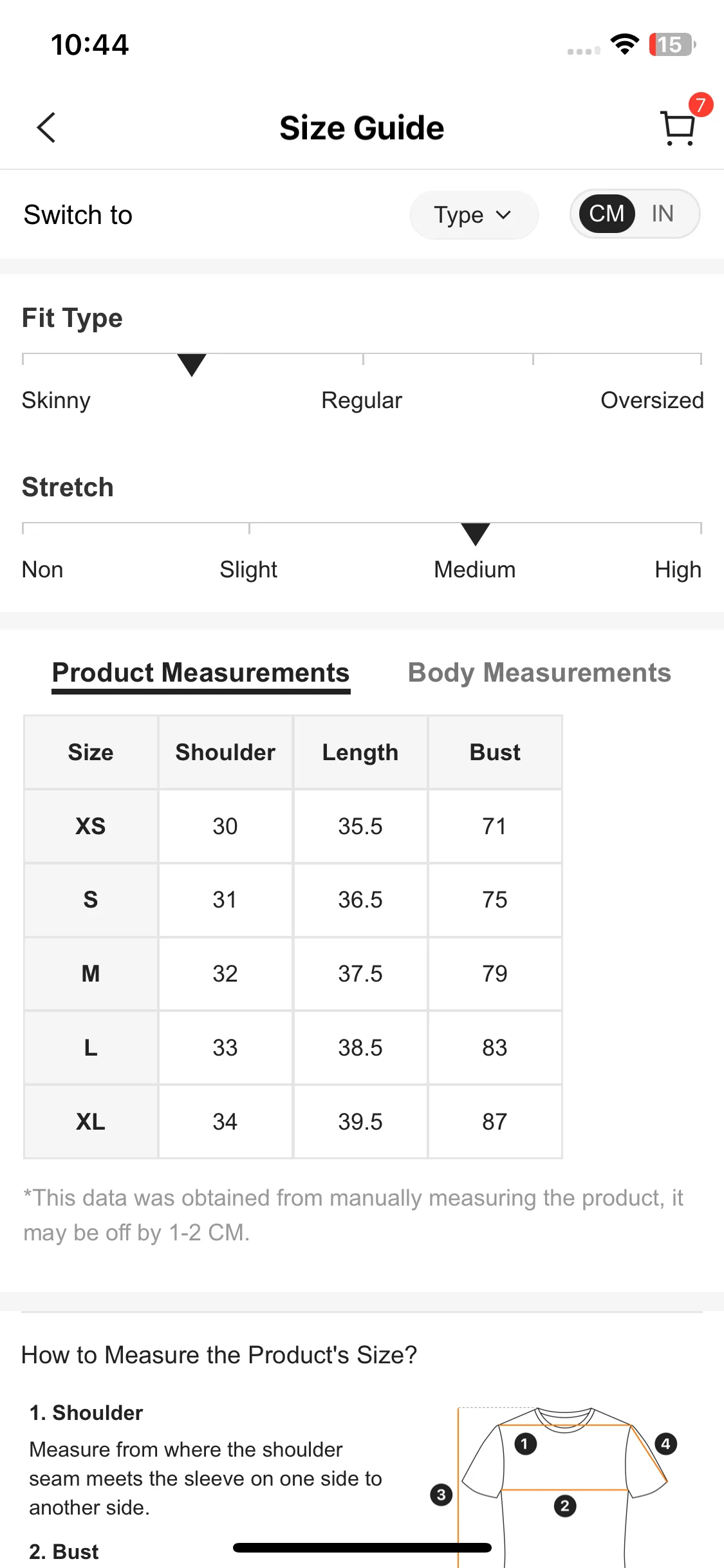Viewport: 724px width, 1568px height.
Task: Select the Product Measurements tab
Action: tap(201, 674)
